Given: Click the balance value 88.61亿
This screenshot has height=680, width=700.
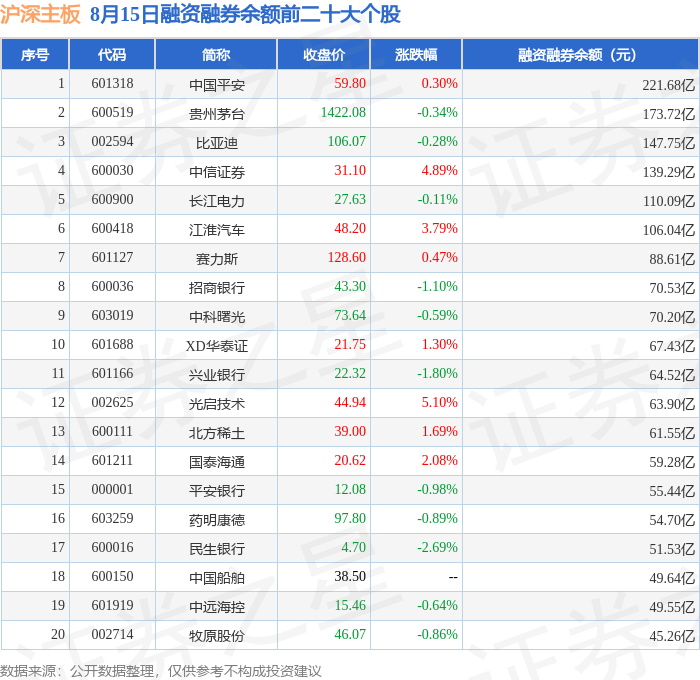Looking at the screenshot, I should 672,259.
